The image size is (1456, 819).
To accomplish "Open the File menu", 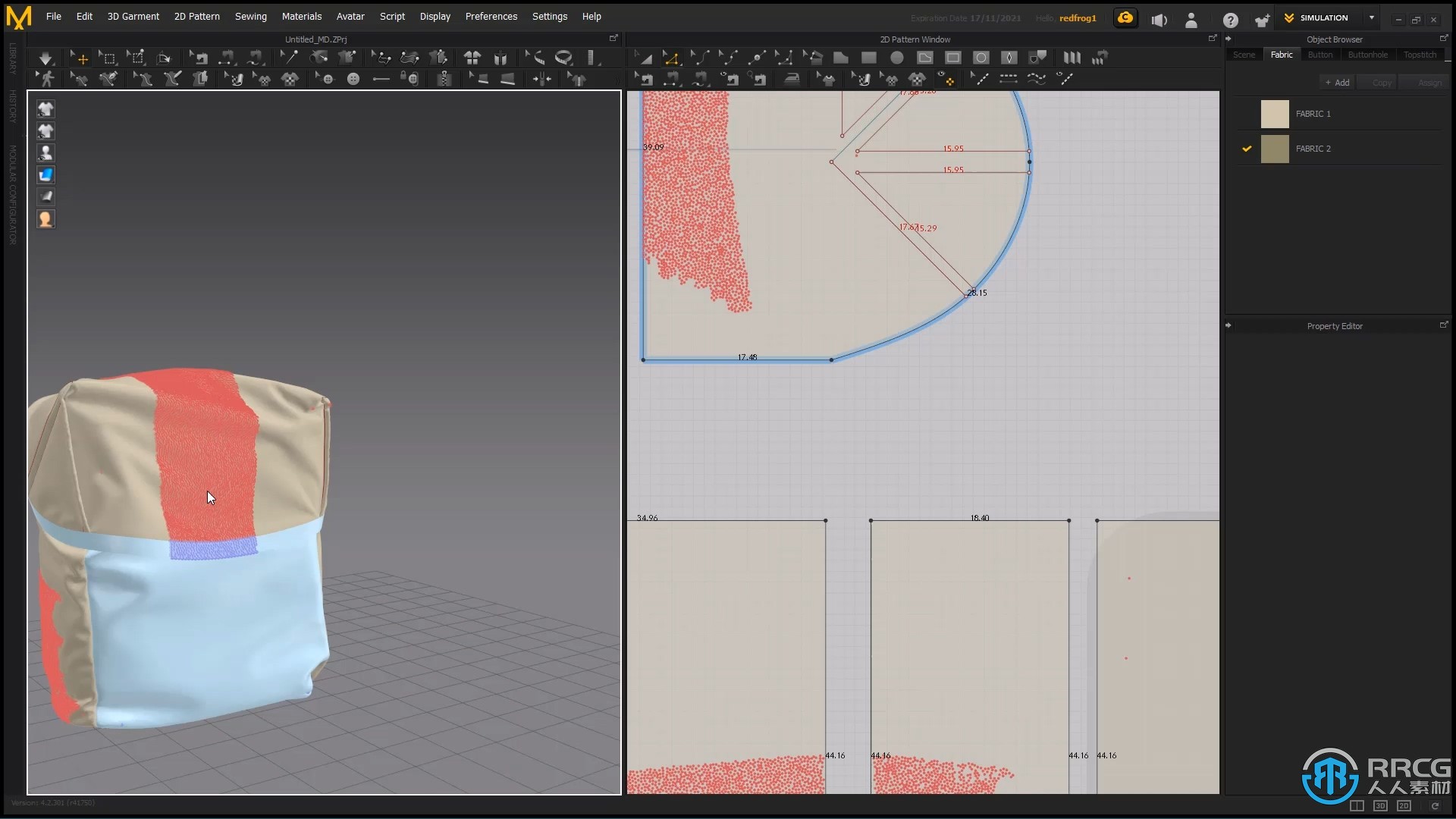I will point(54,16).
